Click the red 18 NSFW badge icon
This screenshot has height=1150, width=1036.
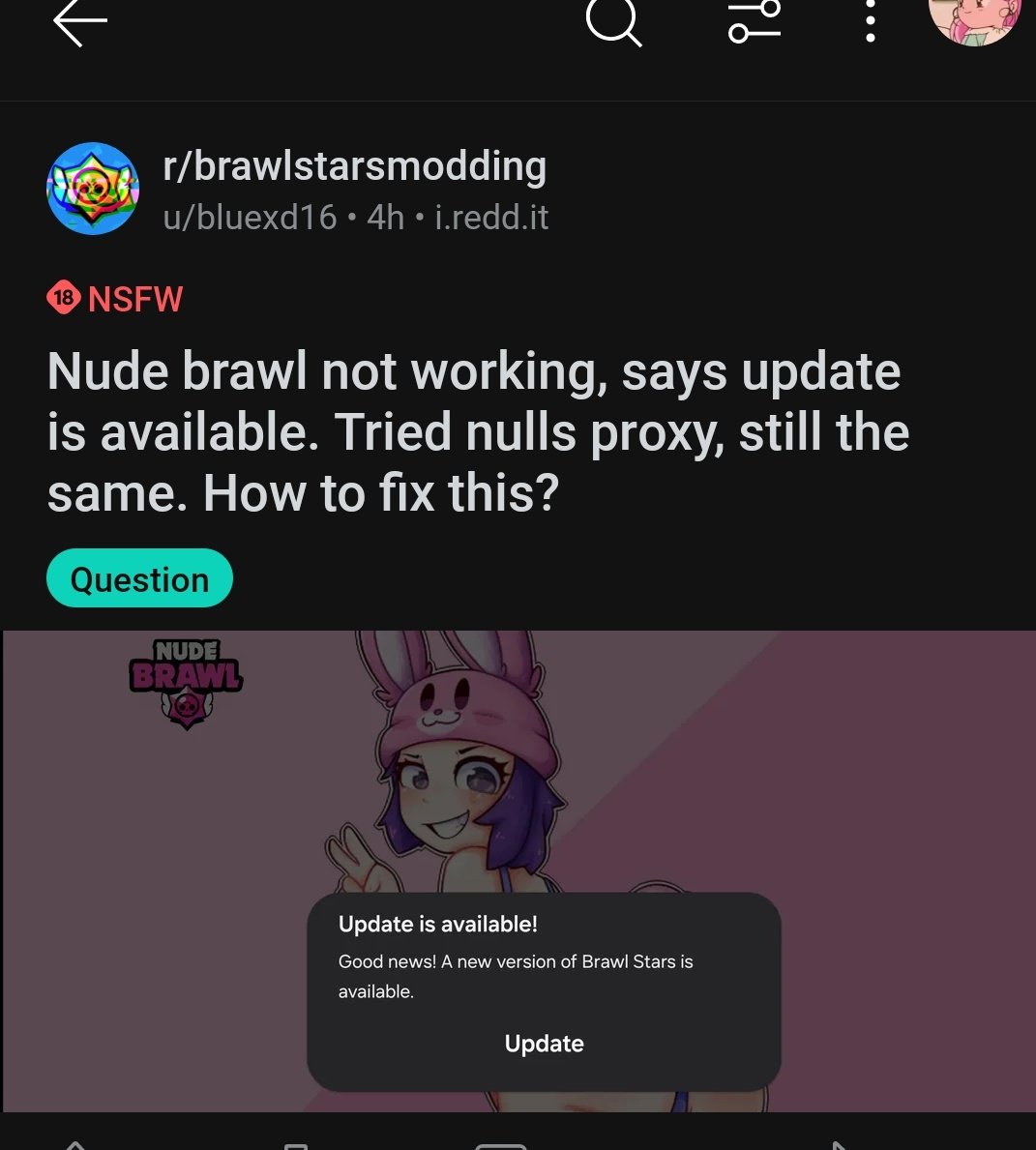tap(64, 298)
